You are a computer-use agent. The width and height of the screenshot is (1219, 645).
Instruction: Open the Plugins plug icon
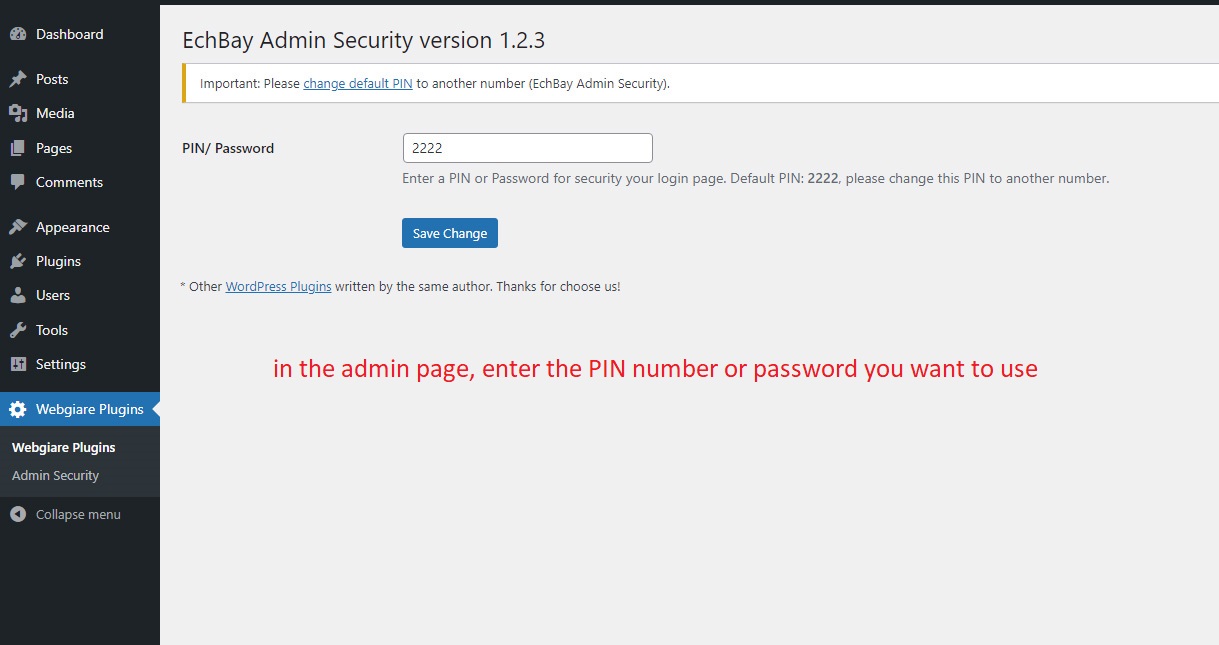pos(18,261)
